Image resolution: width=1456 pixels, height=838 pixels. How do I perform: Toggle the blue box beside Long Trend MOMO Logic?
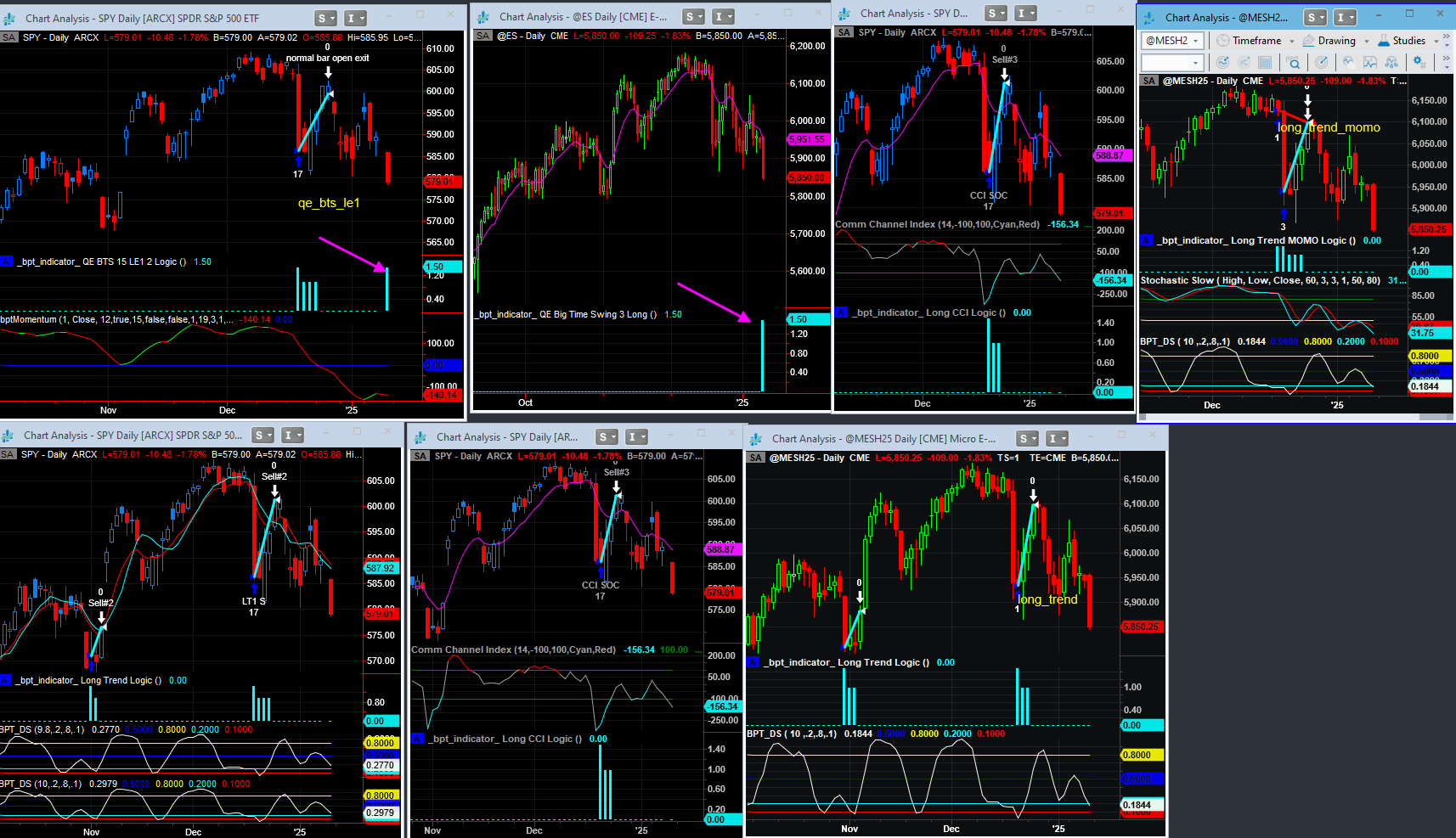[1147, 240]
